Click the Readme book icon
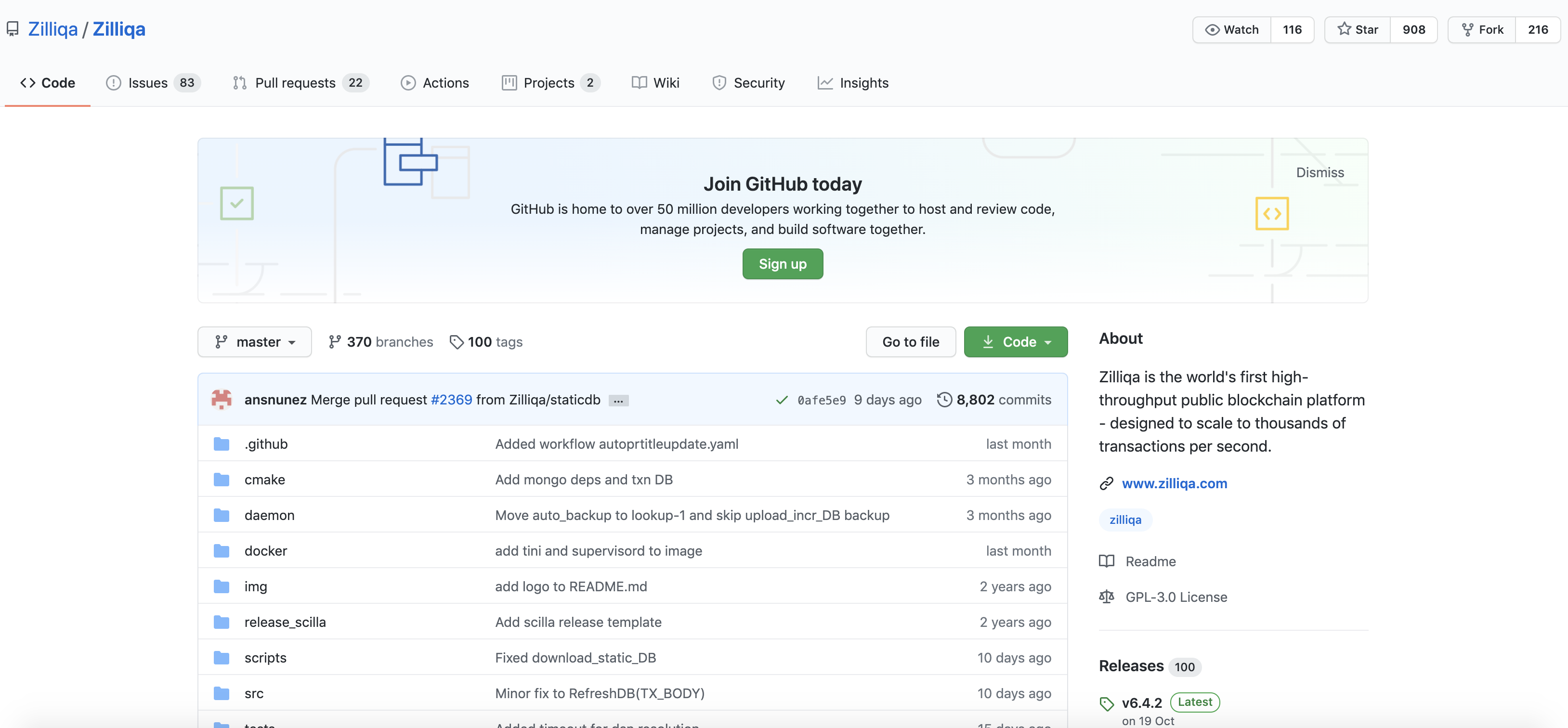 1107,561
